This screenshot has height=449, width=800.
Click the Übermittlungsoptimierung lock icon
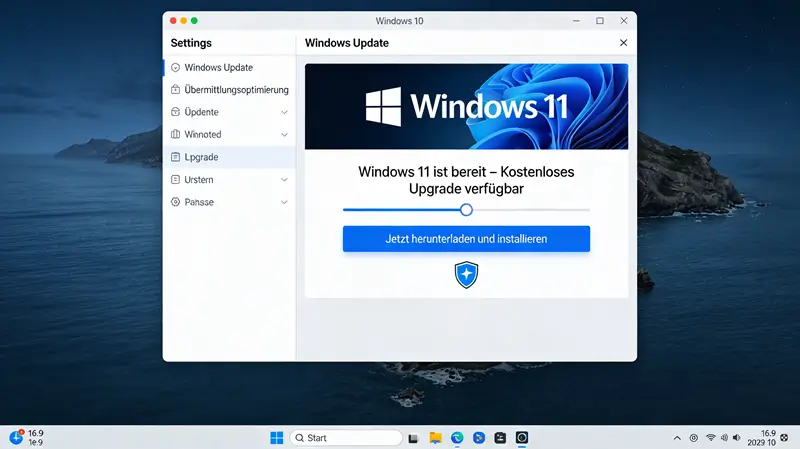pos(176,89)
